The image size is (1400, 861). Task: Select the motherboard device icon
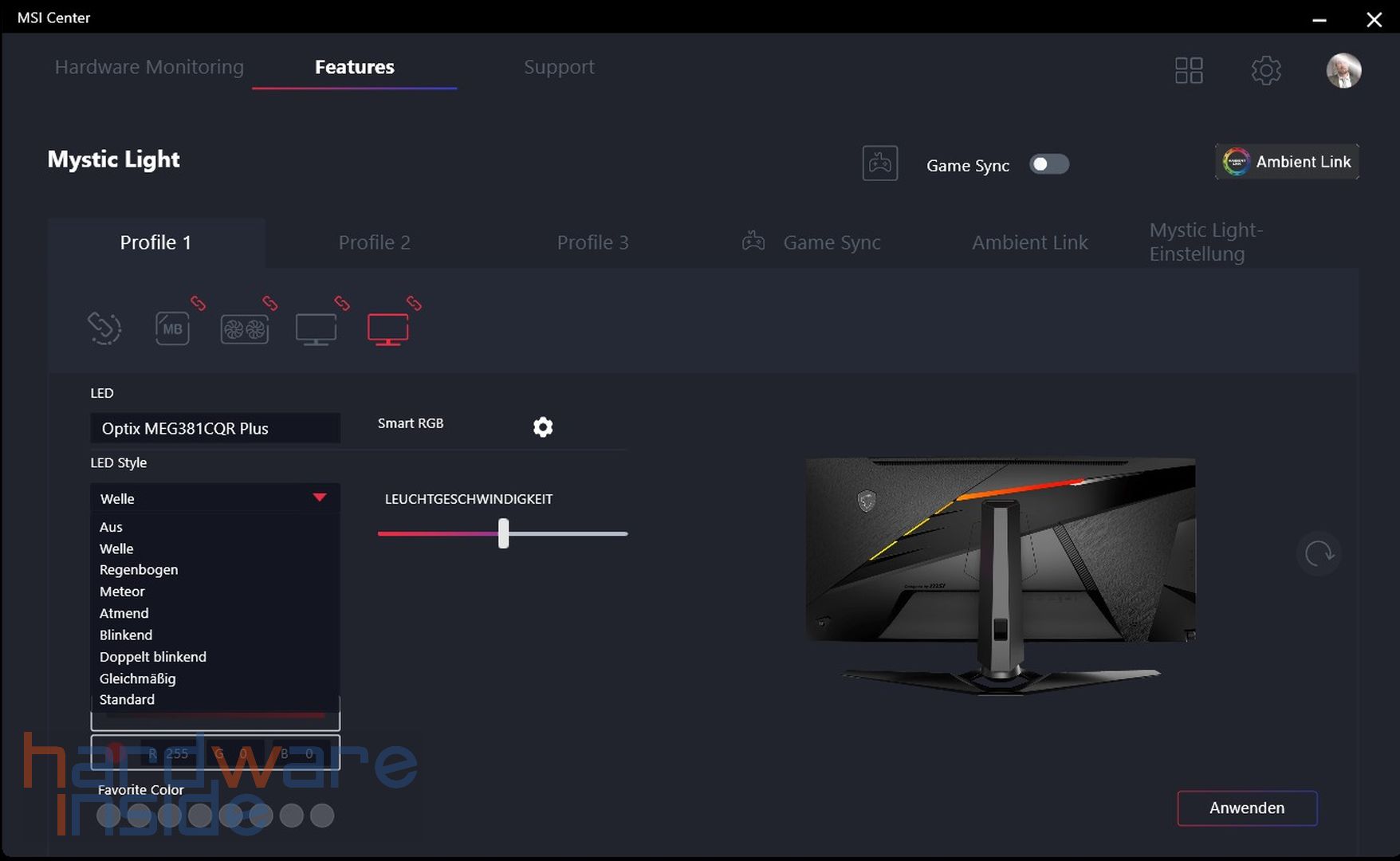(x=172, y=328)
